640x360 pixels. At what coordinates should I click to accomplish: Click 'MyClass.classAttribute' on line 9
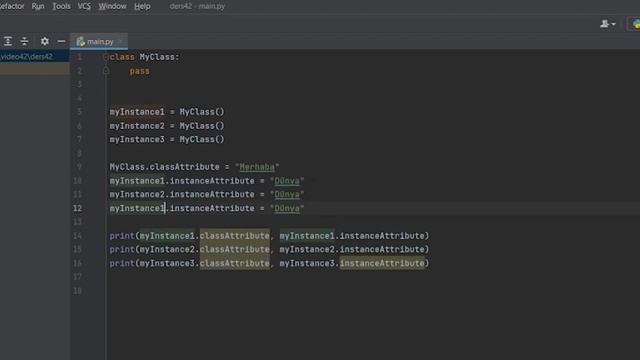click(164, 167)
